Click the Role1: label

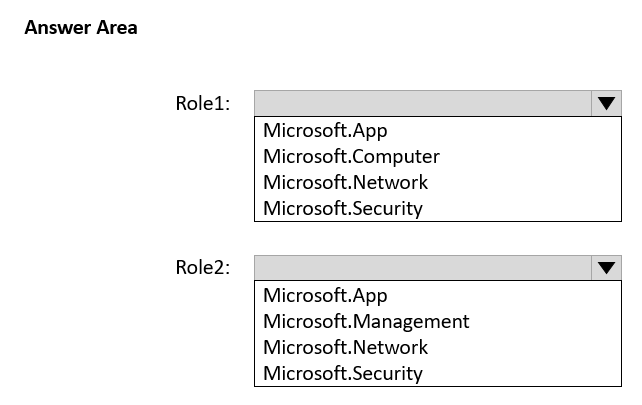click(x=203, y=103)
